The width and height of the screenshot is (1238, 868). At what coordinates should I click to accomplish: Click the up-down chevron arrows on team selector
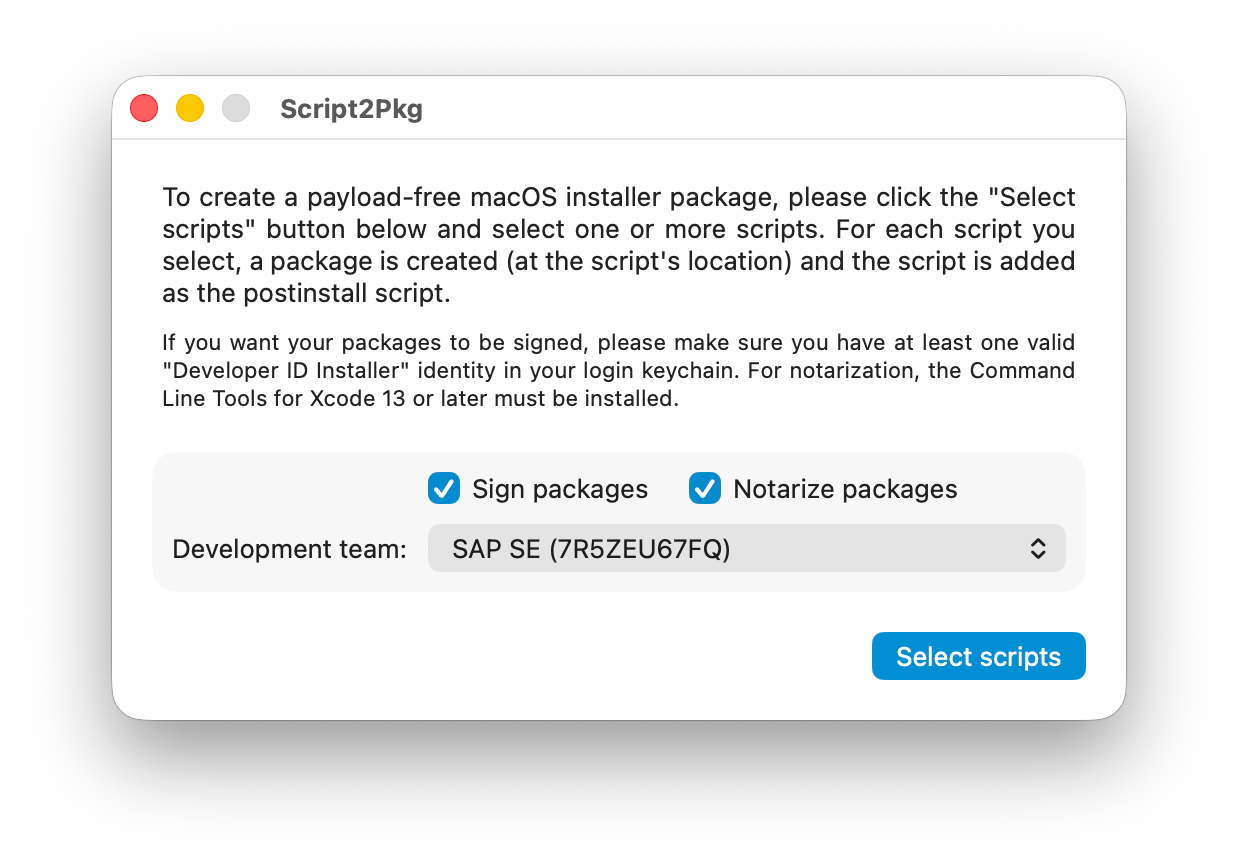click(x=1038, y=548)
